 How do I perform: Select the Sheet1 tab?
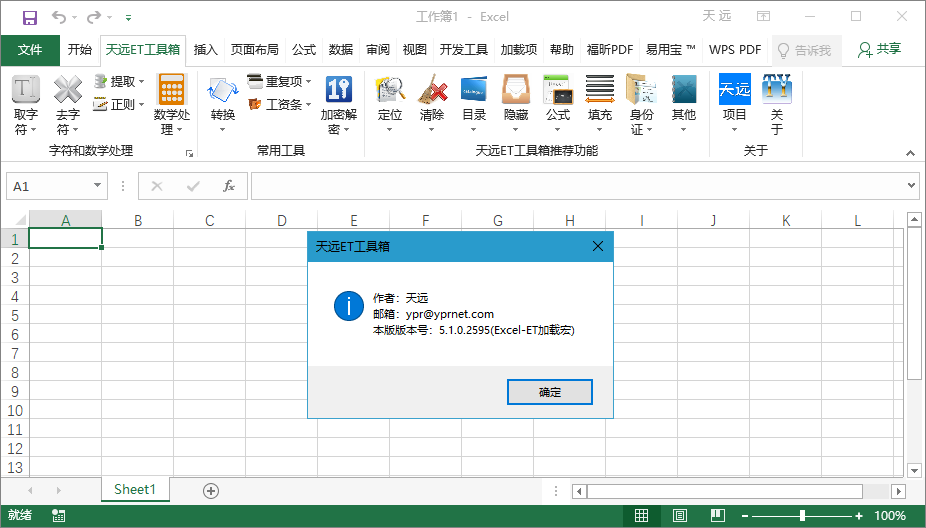135,490
